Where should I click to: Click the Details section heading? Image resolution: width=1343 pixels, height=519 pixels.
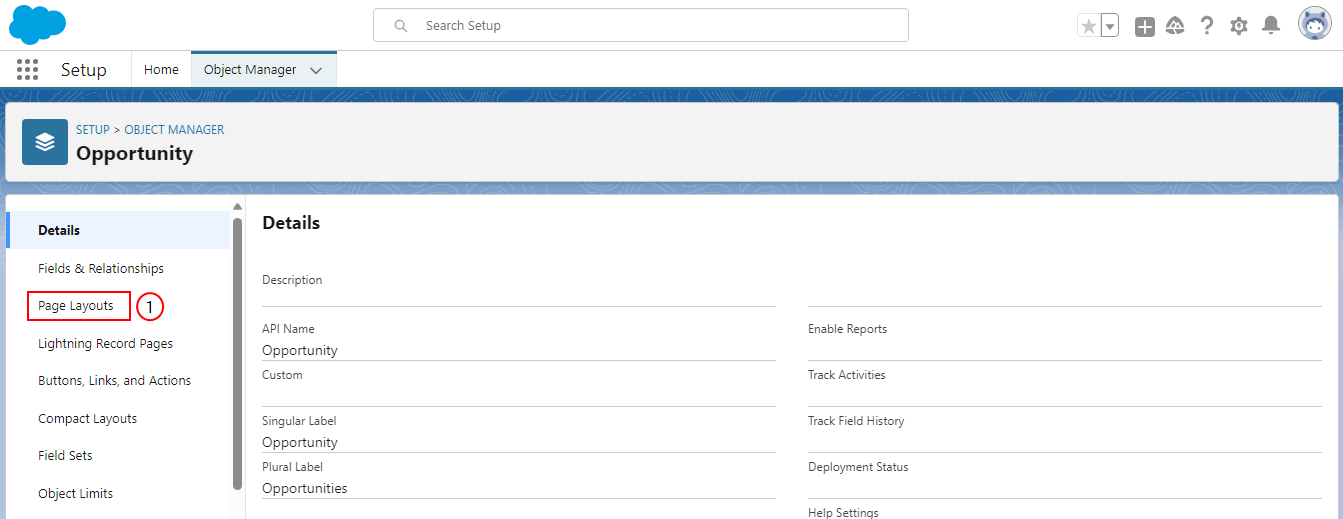[x=291, y=223]
